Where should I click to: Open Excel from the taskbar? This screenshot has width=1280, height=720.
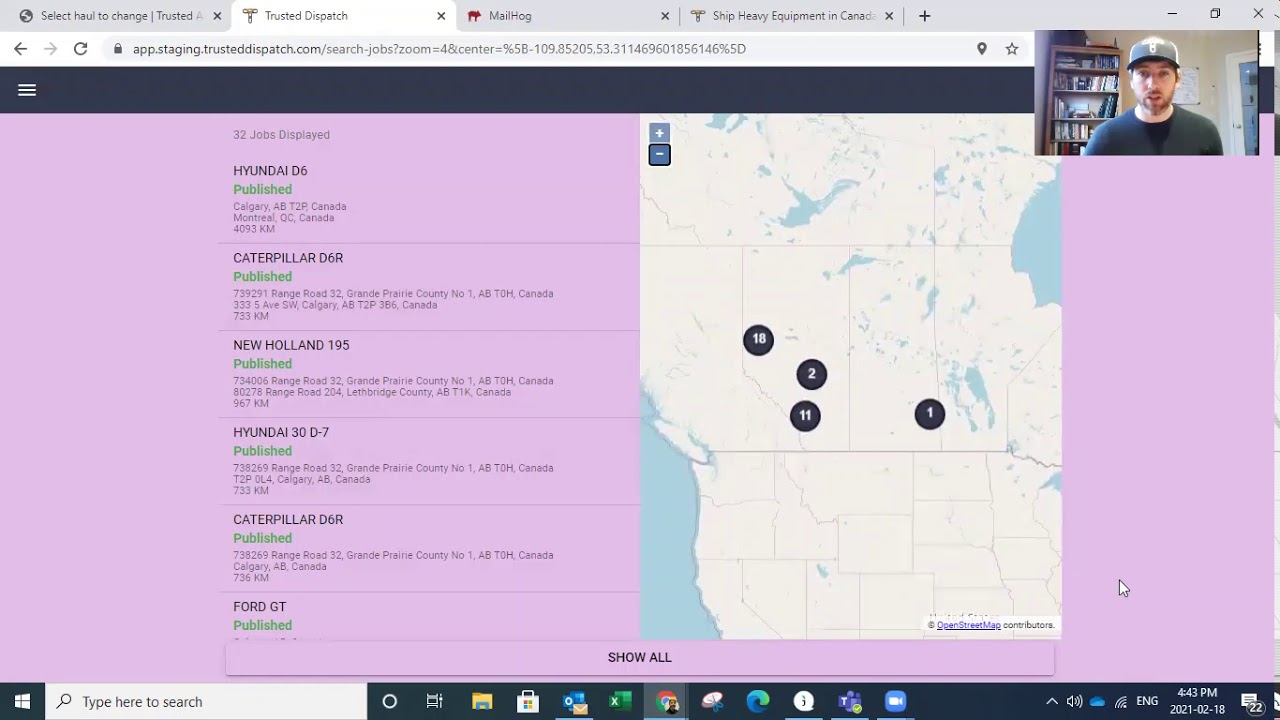click(620, 702)
